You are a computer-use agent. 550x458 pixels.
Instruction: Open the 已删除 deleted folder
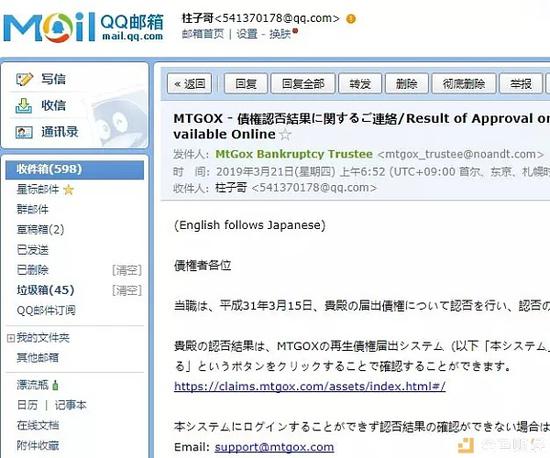click(32, 270)
